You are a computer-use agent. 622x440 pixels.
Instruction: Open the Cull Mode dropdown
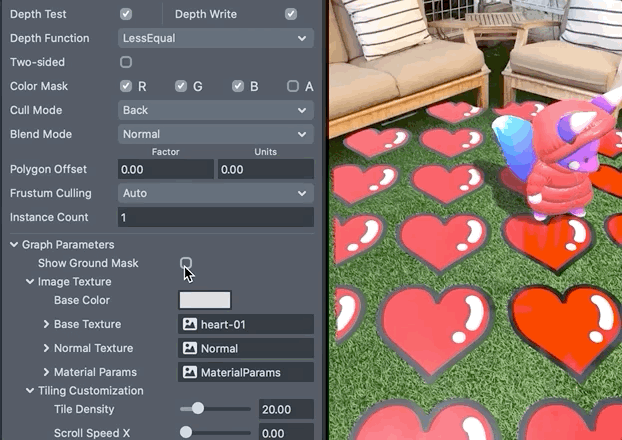[x=216, y=110]
